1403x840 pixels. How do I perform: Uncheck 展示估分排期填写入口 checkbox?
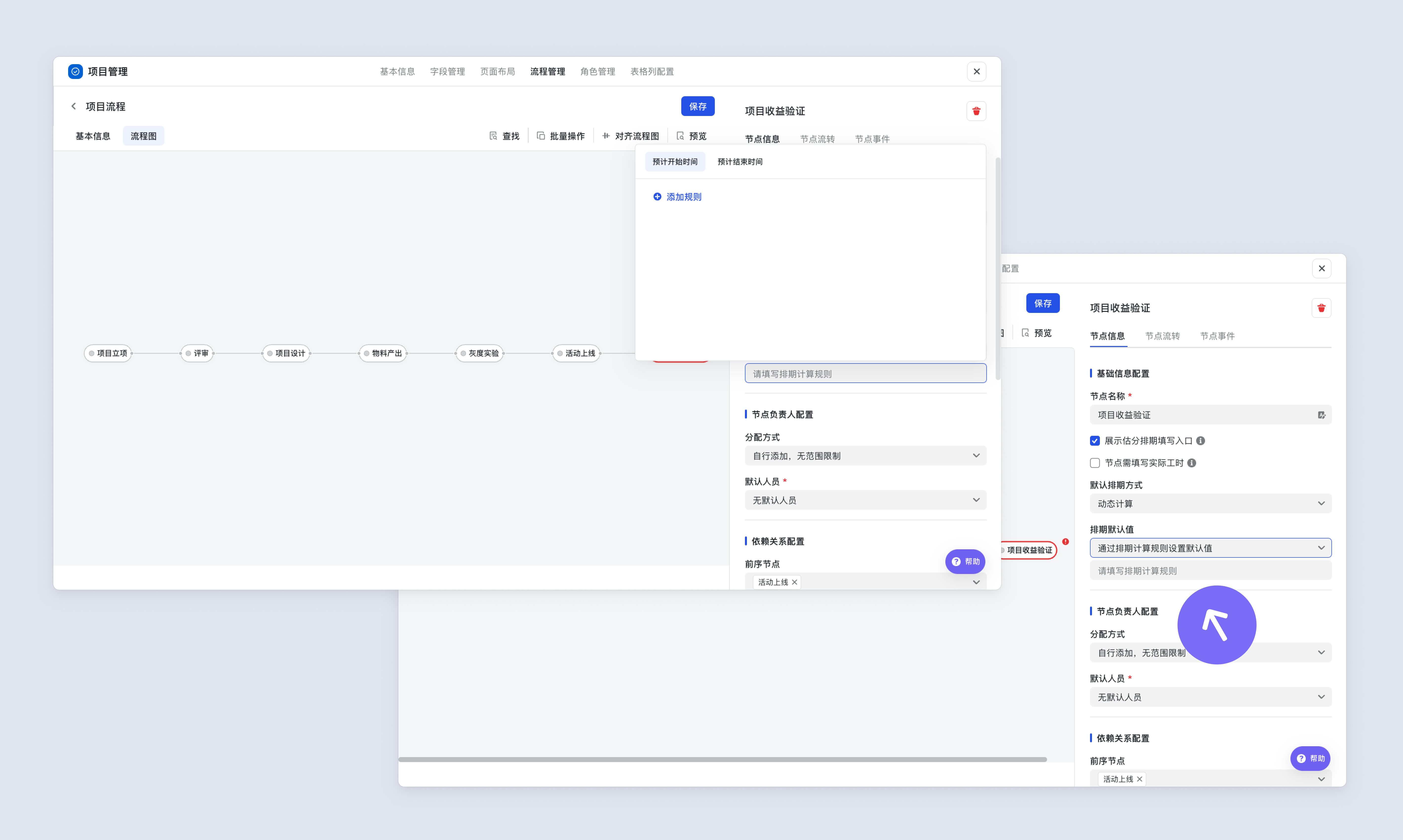coord(1095,440)
